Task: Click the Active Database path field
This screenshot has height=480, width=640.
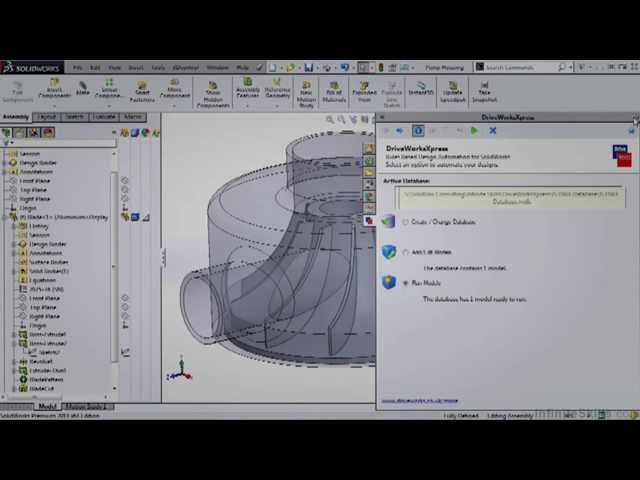Action: (510, 198)
